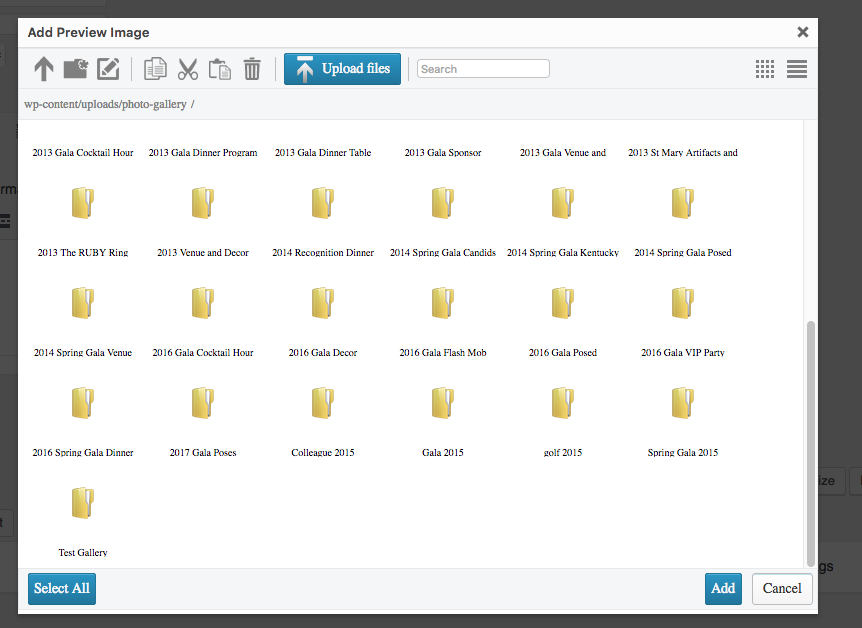Image resolution: width=862 pixels, height=628 pixels.
Task: Switch to list view
Action: pos(797,69)
